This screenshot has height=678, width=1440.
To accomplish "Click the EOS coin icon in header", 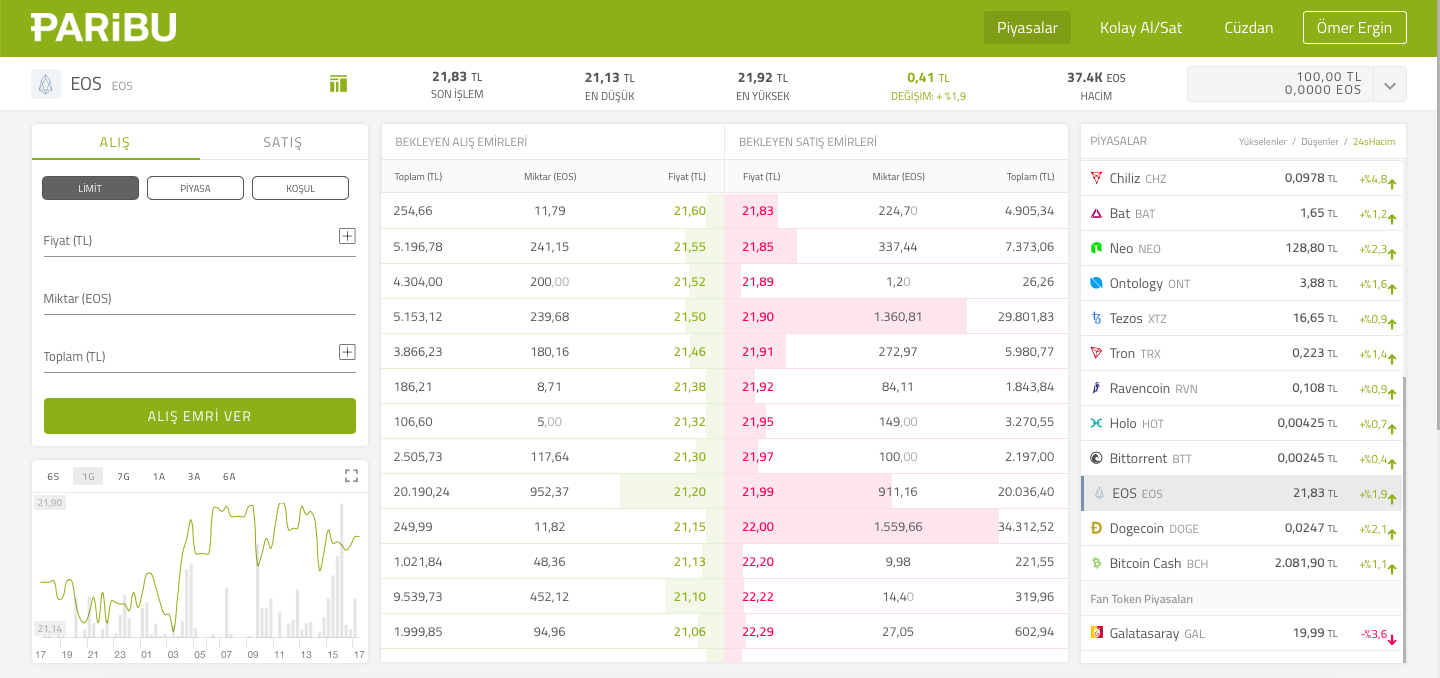I will point(46,84).
